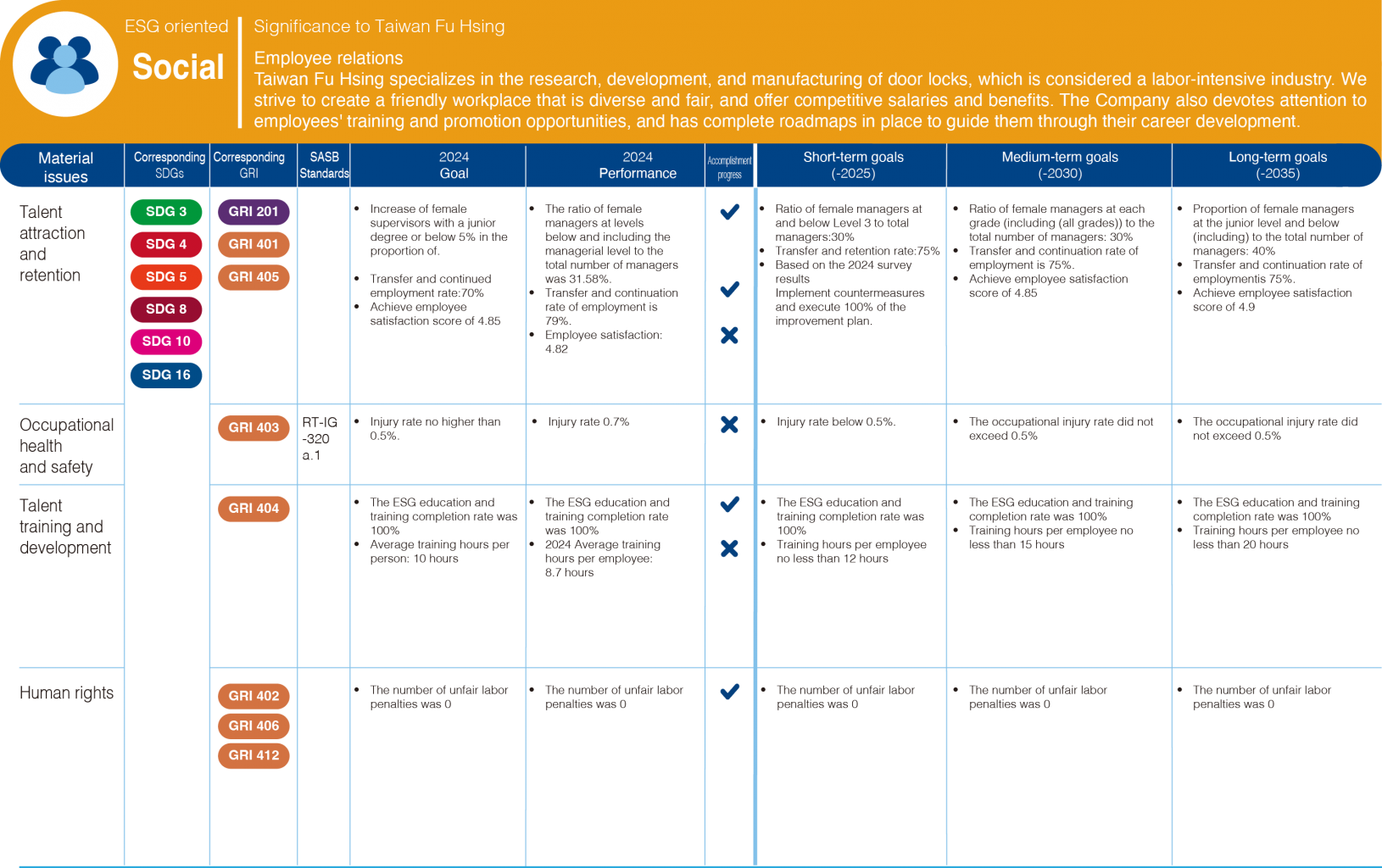Click the GRI 404 badge
The width and height of the screenshot is (1382, 868).
click(254, 509)
